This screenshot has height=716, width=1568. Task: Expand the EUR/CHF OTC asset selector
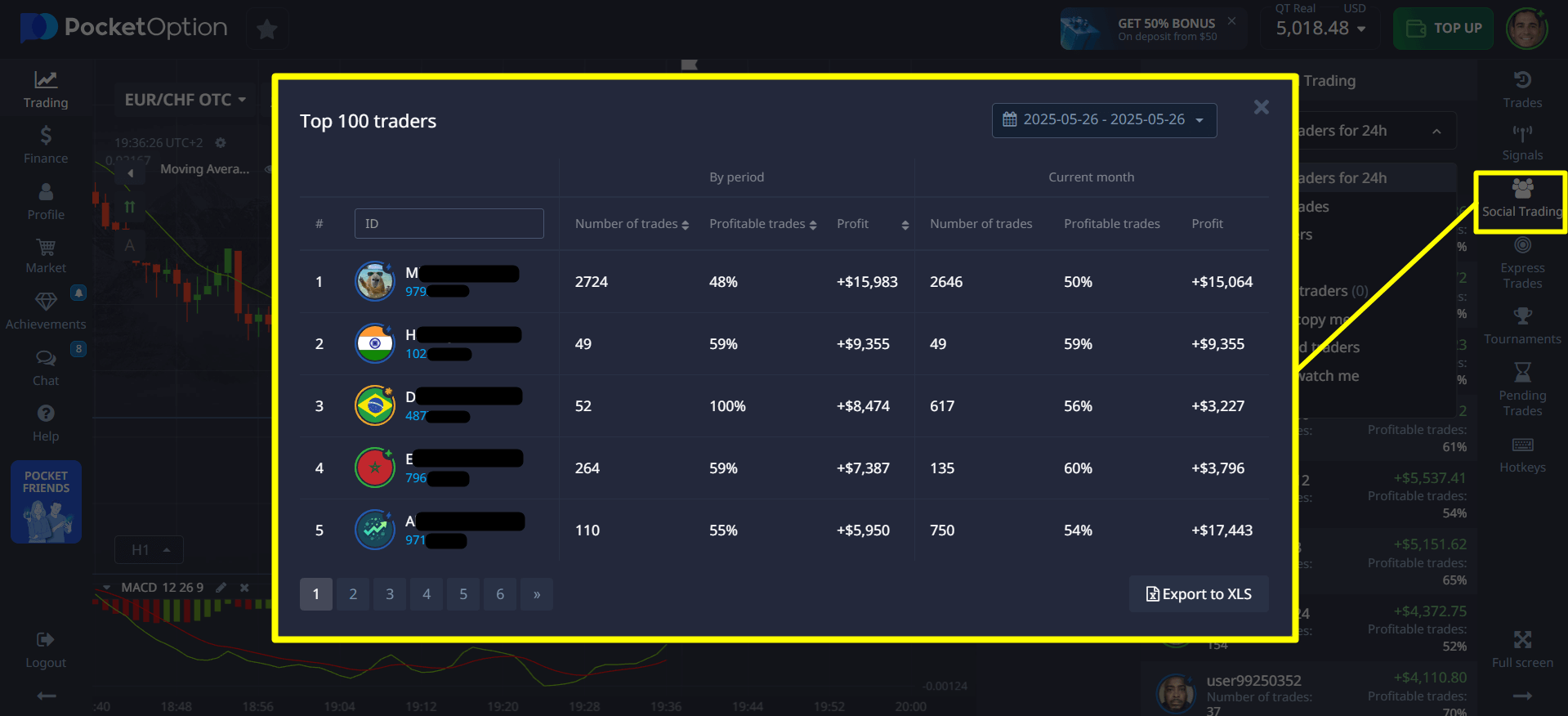(x=185, y=100)
